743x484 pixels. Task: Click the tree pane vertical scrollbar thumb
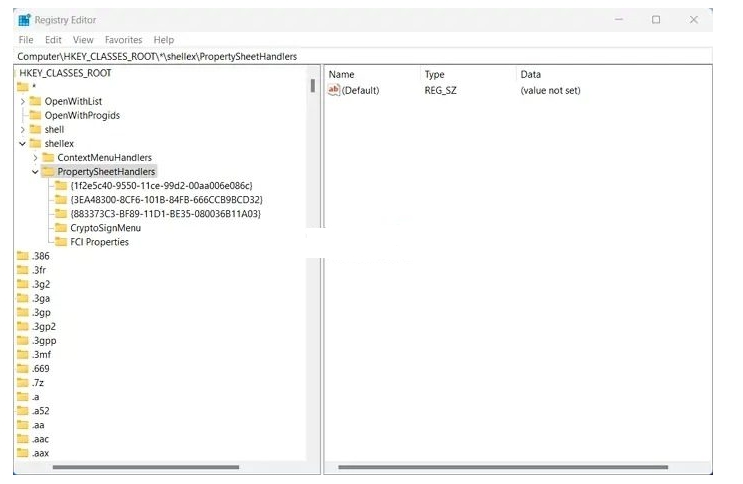coord(313,86)
